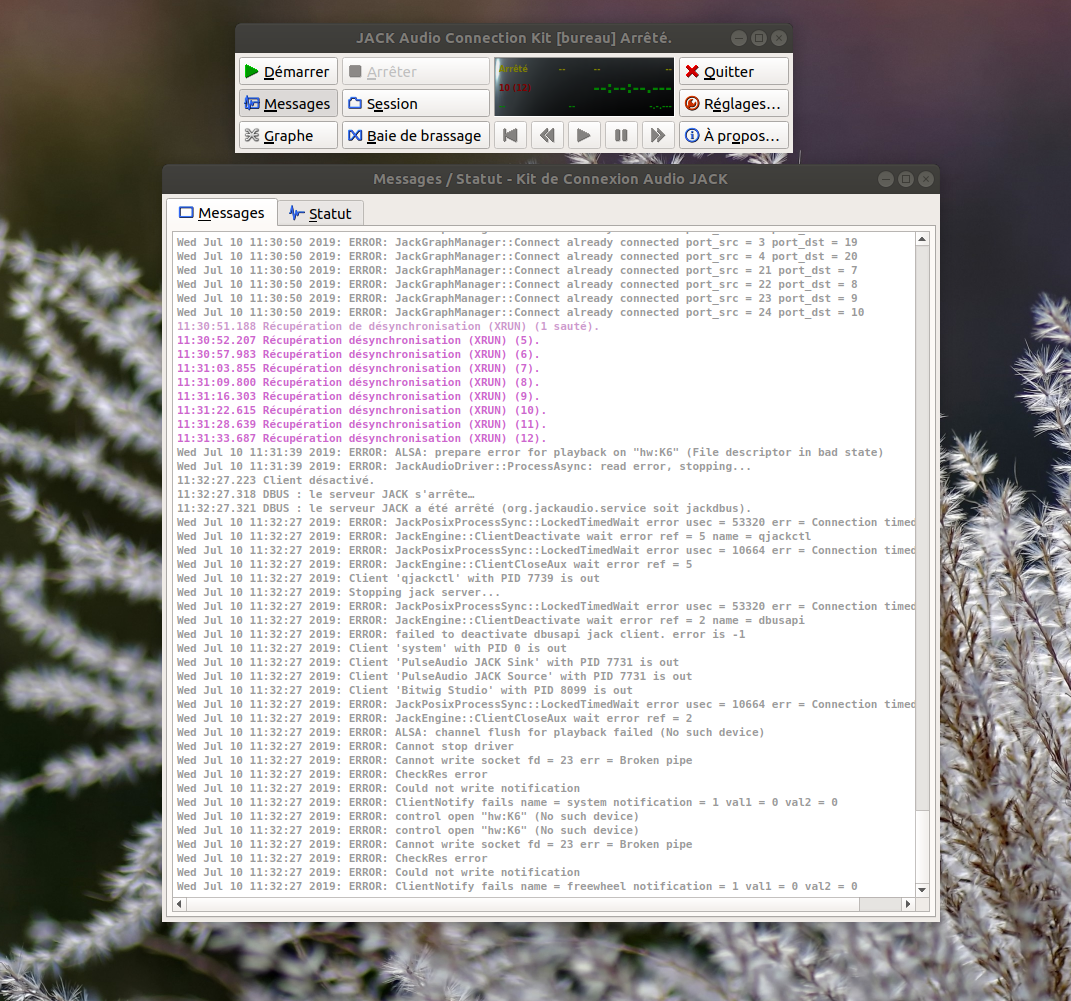Pause the transport
This screenshot has height=1001, width=1071.
pyautogui.click(x=621, y=136)
